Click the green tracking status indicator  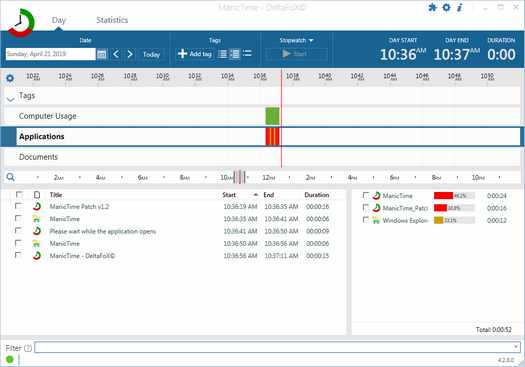pos(10,359)
